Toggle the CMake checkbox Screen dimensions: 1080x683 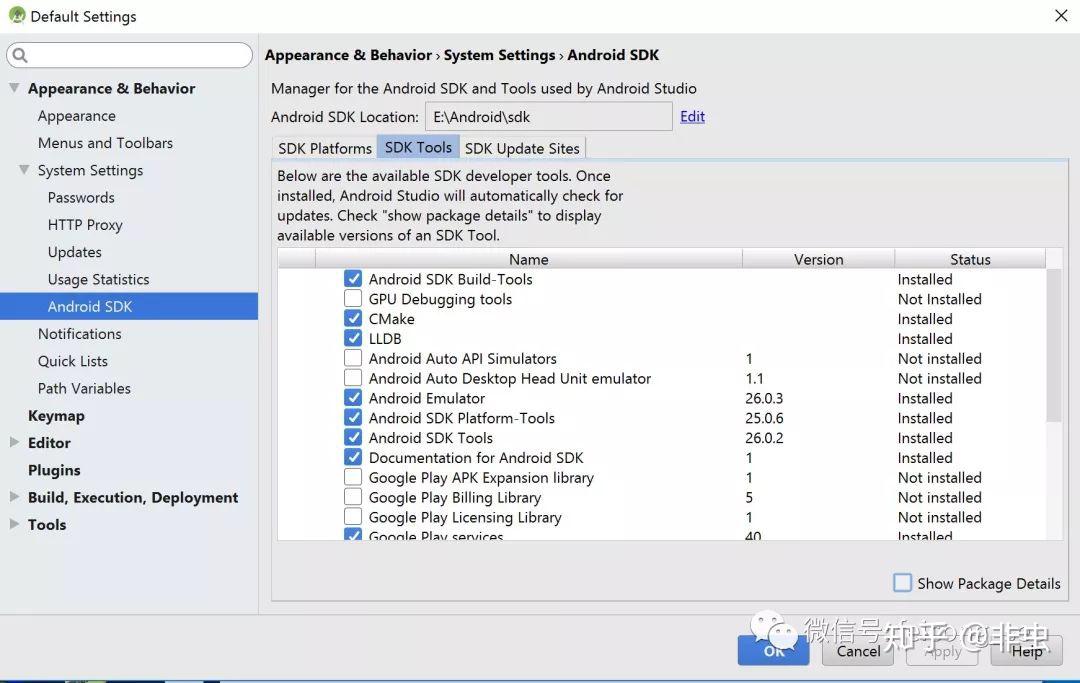coord(353,319)
